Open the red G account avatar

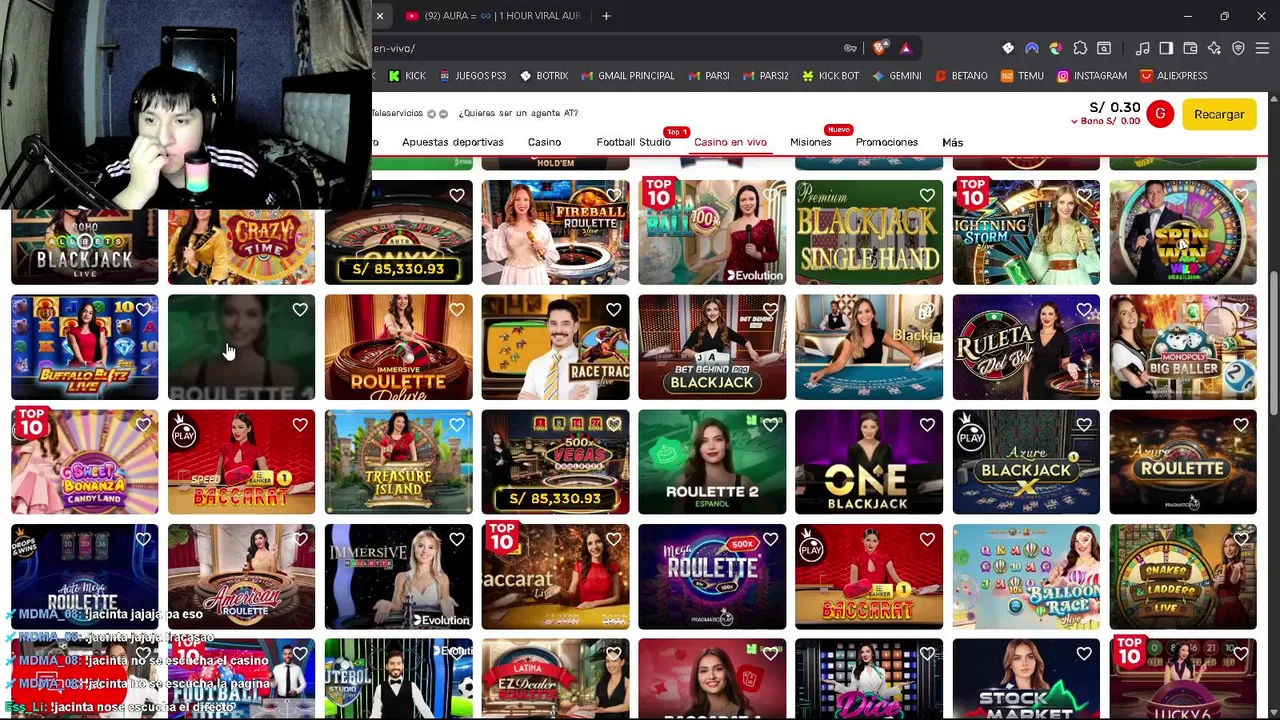[1160, 114]
